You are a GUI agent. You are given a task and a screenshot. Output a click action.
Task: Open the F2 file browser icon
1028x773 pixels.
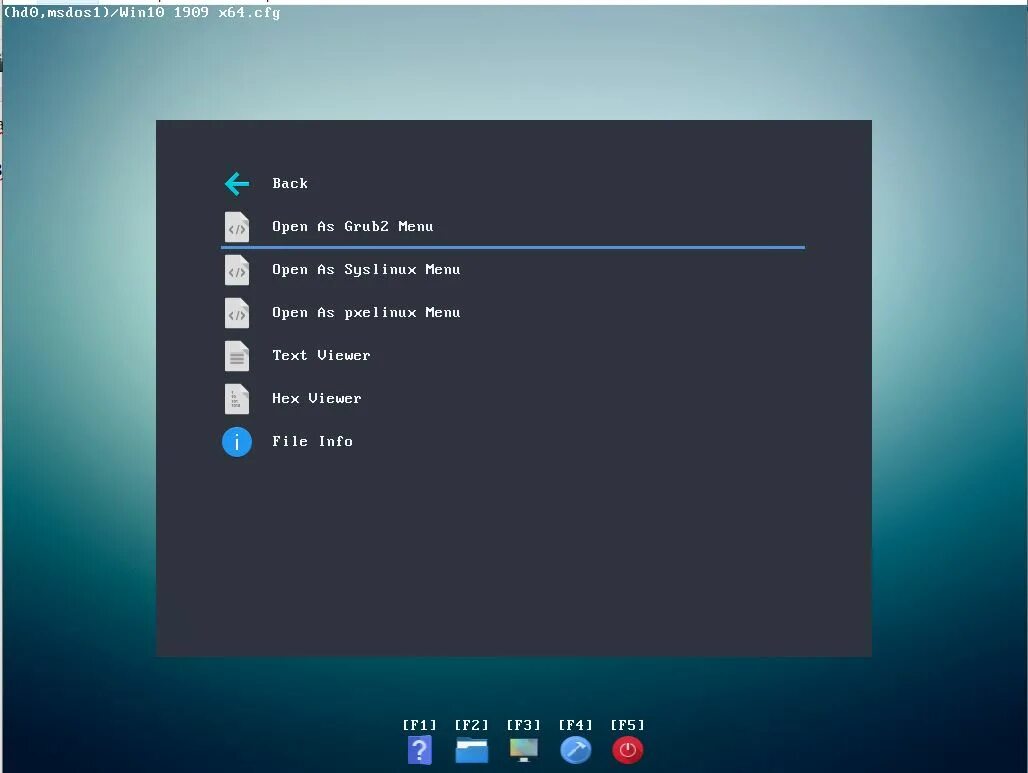(471, 750)
